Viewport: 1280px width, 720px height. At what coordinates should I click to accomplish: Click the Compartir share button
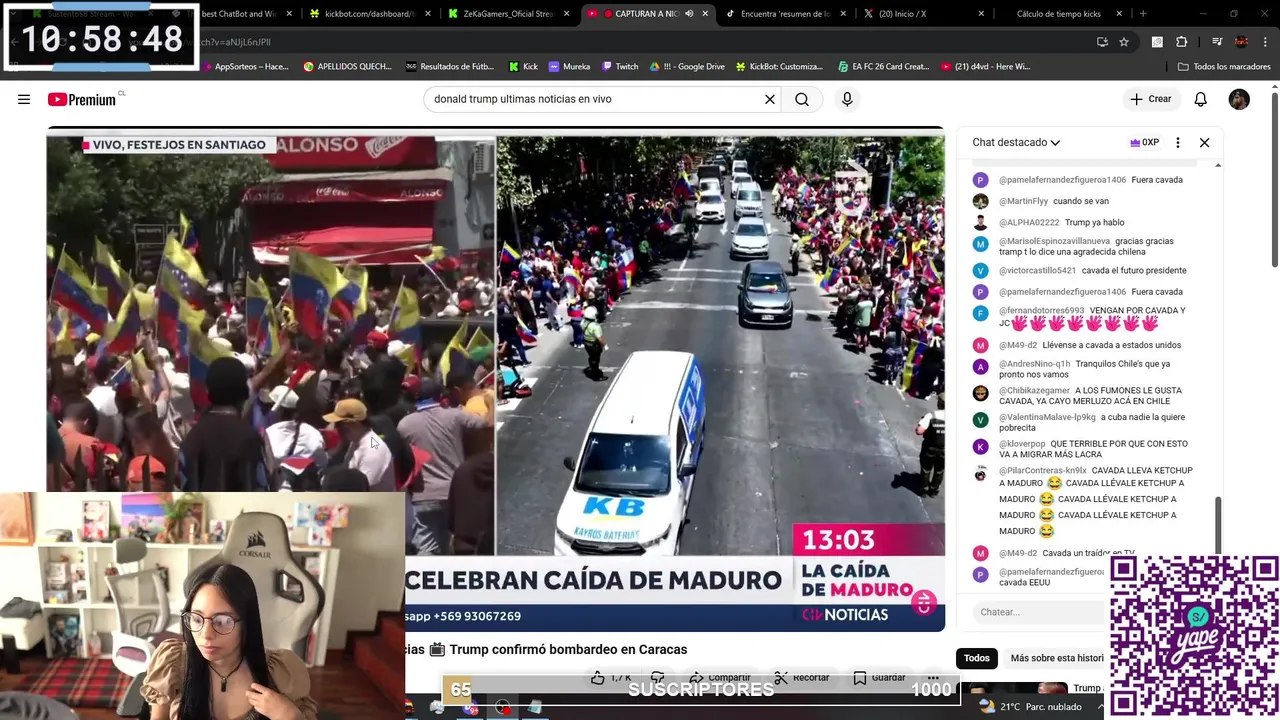(x=720, y=678)
